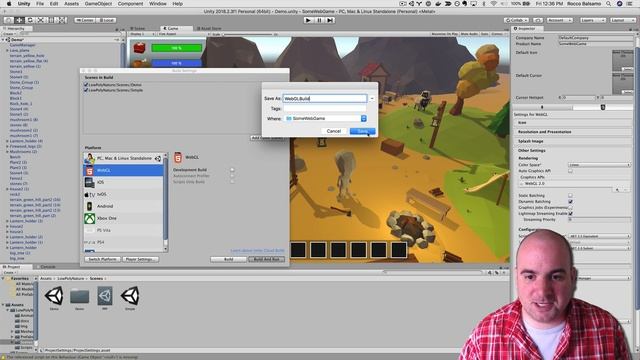Enable Static Batching checkbox

(x=570, y=196)
